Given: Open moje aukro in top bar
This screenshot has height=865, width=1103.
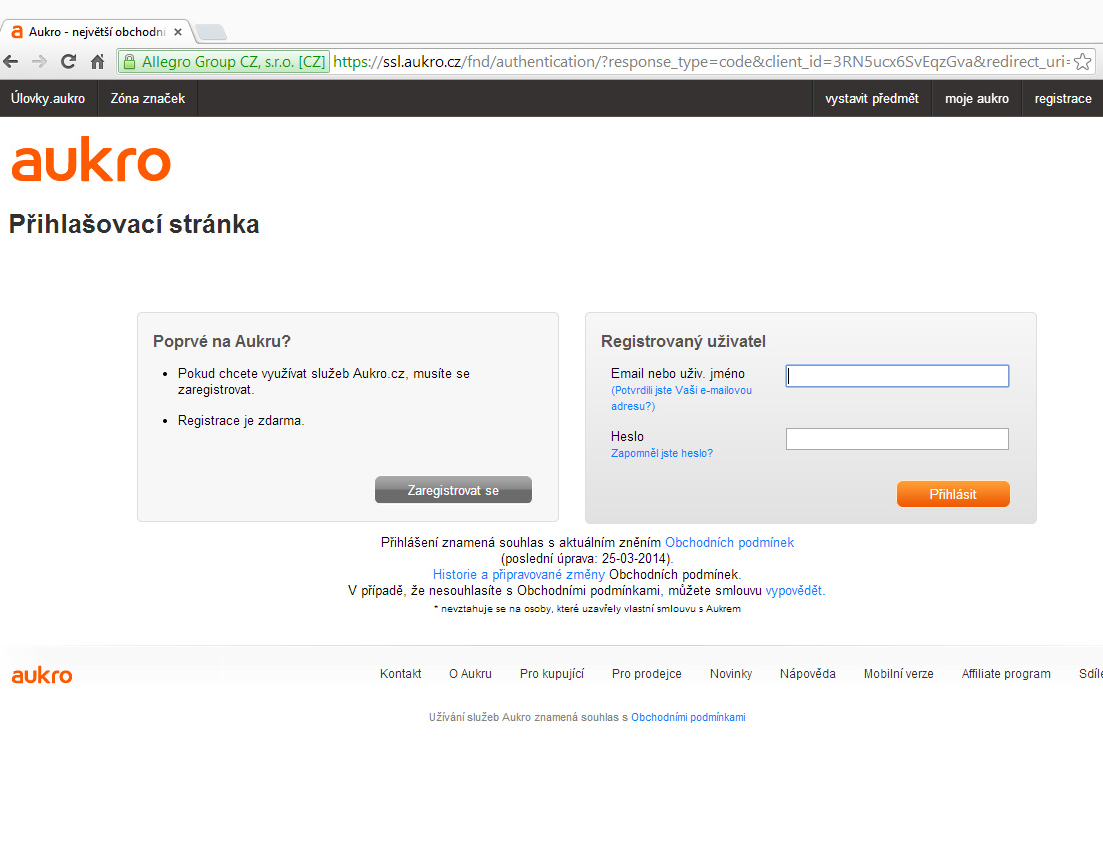Looking at the screenshot, I should [976, 98].
